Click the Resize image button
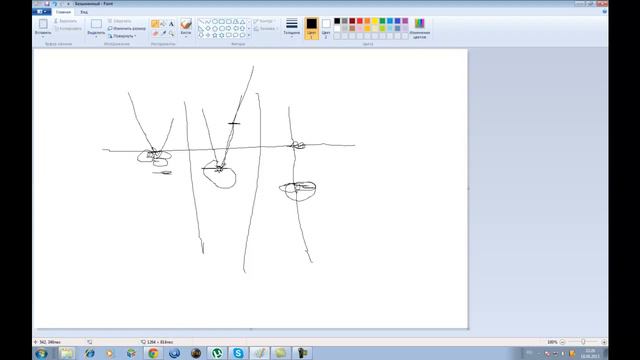Screen dimensions: 640x360 point(127,29)
